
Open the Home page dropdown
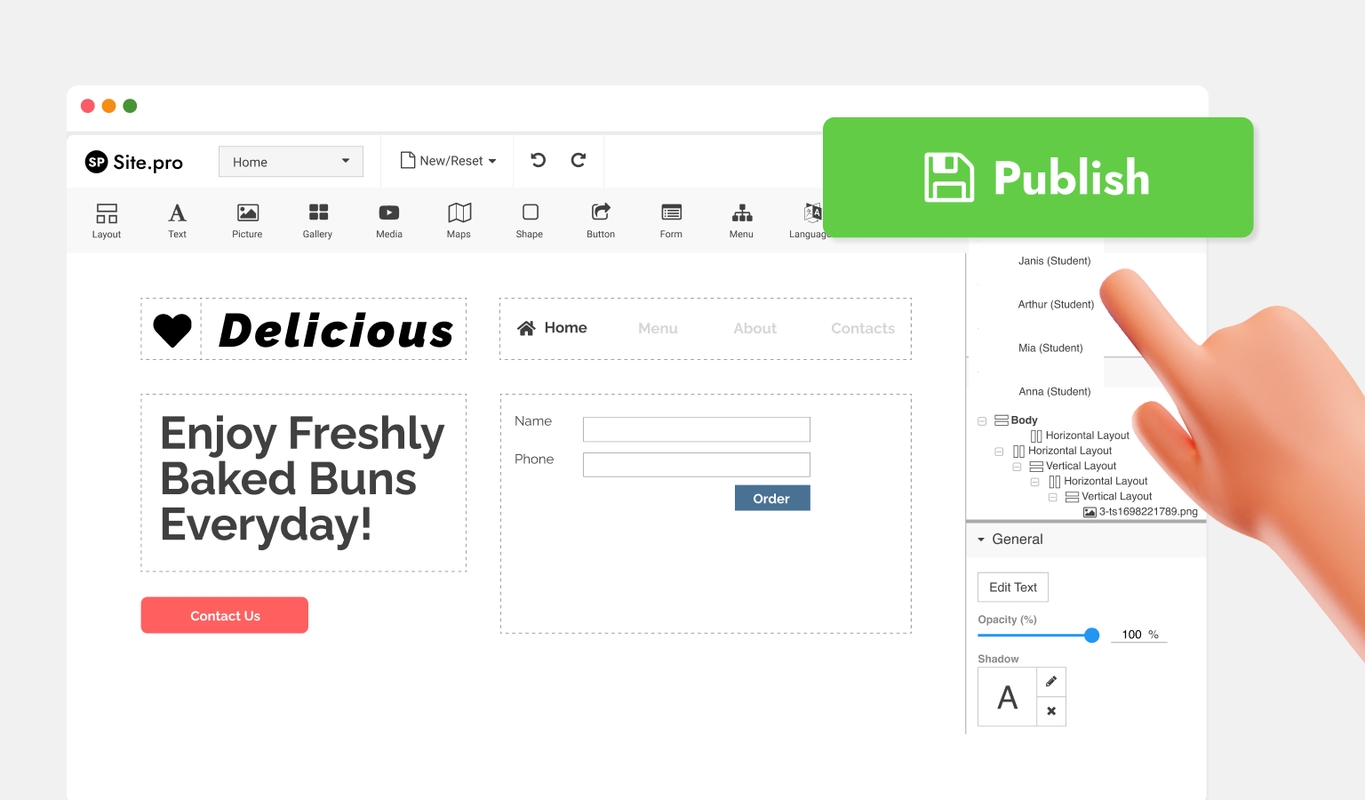pos(291,162)
